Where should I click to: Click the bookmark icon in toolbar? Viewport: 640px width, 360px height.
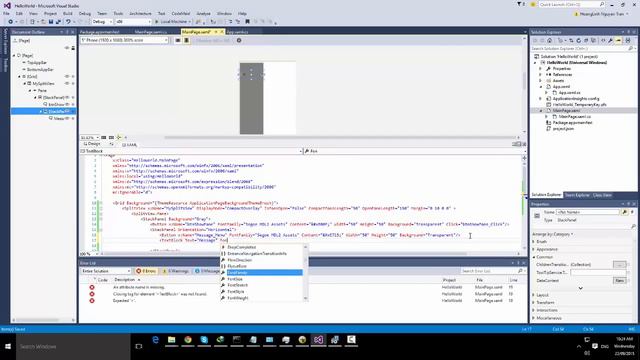coord(247,22)
